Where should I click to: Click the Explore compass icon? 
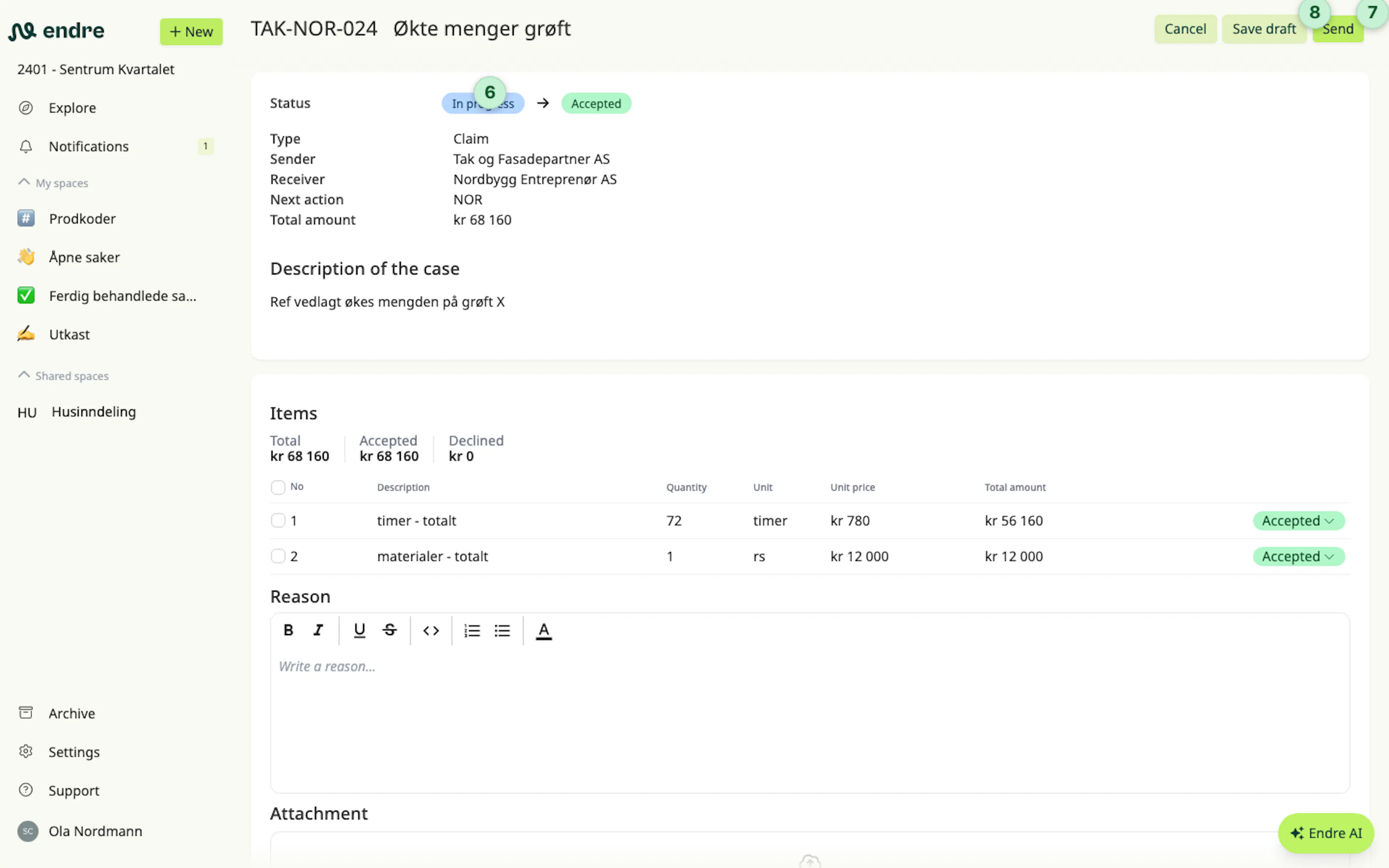point(26,108)
